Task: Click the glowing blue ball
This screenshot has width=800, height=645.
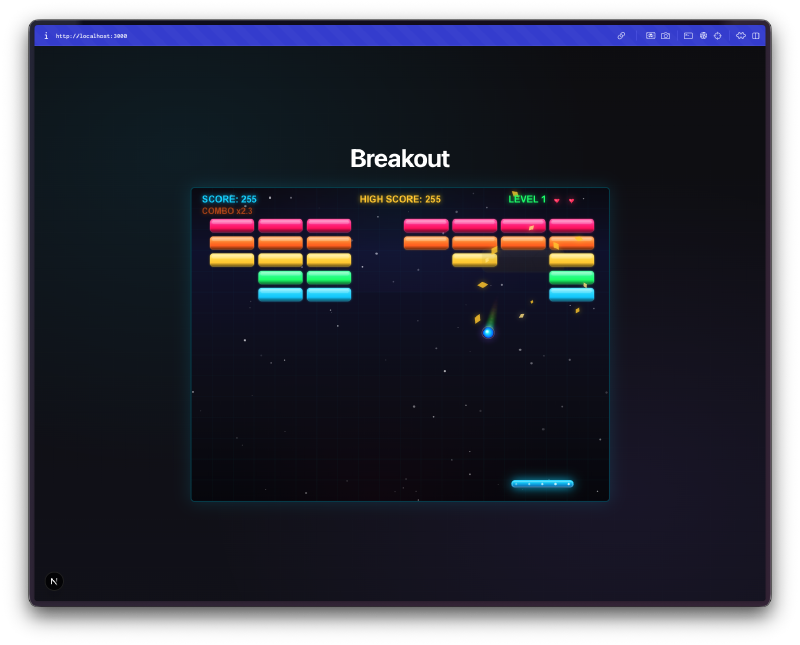Action: 488,332
